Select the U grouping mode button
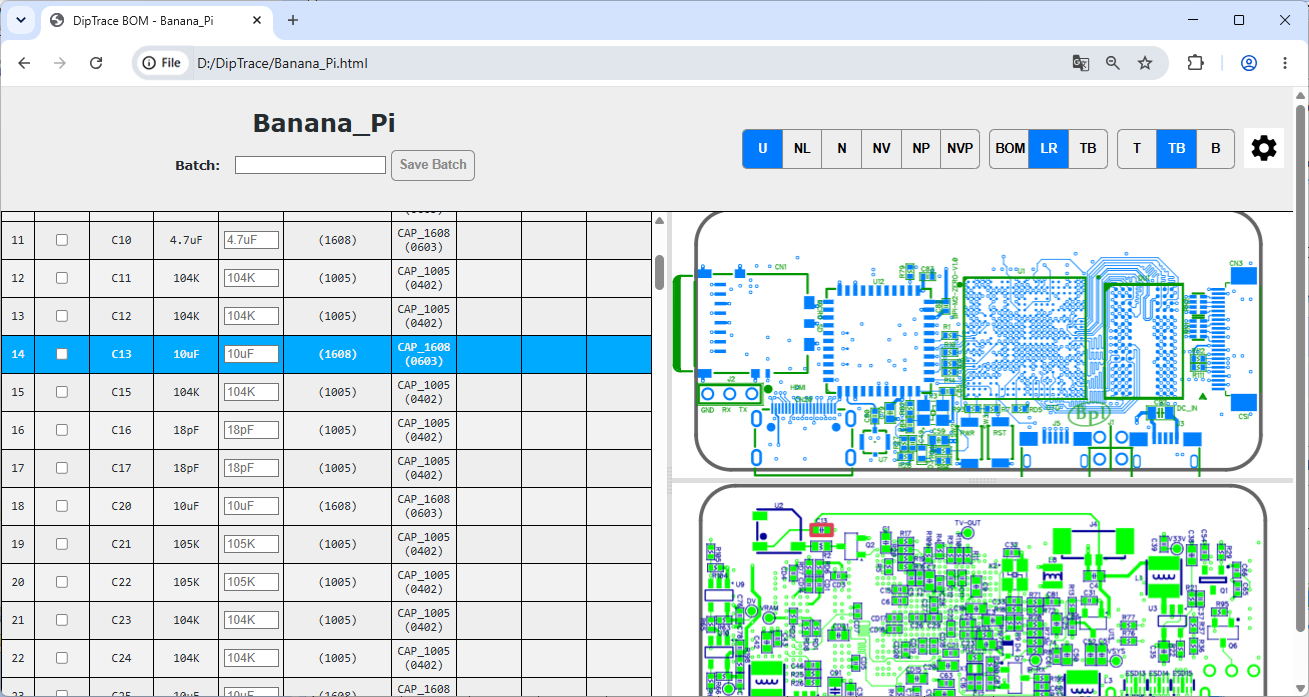This screenshot has width=1309, height=697. [x=763, y=149]
